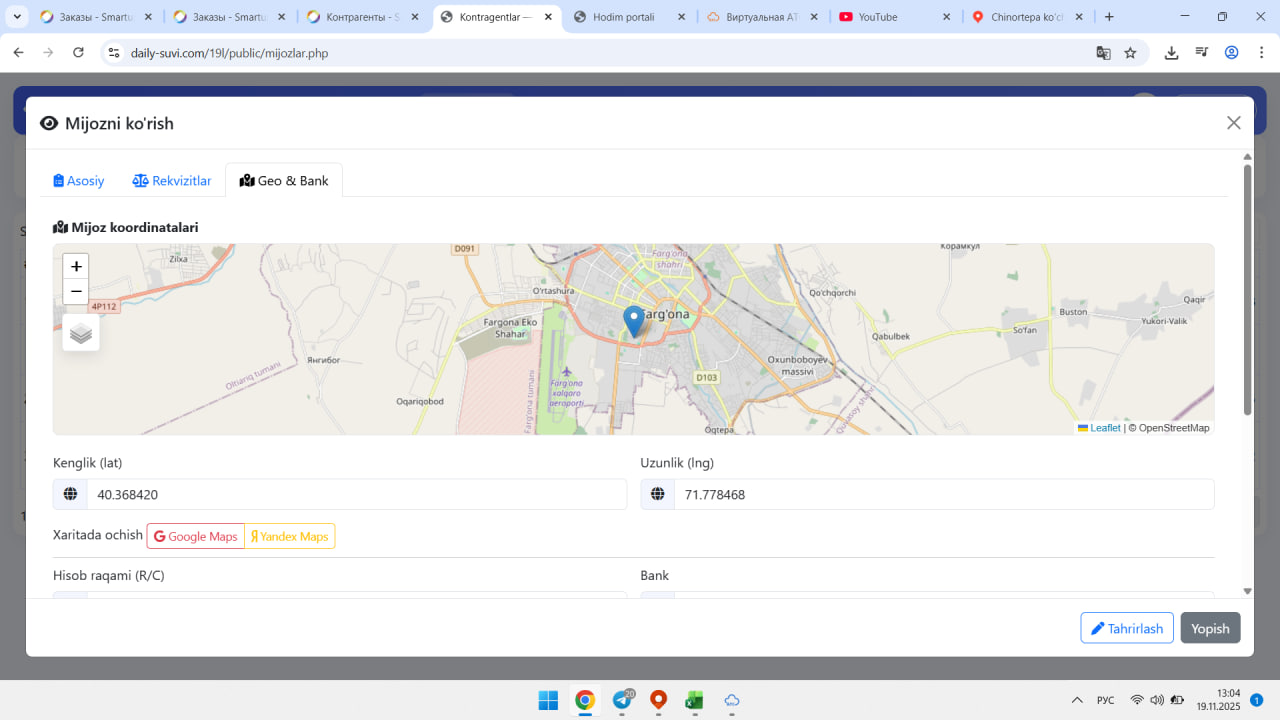This screenshot has height=720, width=1280.
Task: Open location in Google Maps
Action: (196, 537)
